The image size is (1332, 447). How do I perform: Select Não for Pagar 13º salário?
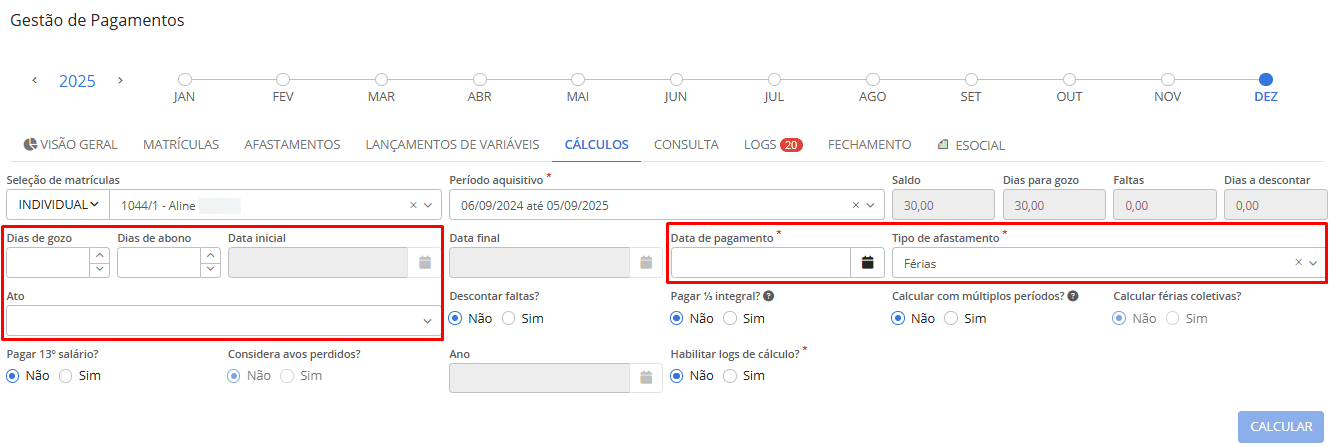pyautogui.click(x=13, y=376)
